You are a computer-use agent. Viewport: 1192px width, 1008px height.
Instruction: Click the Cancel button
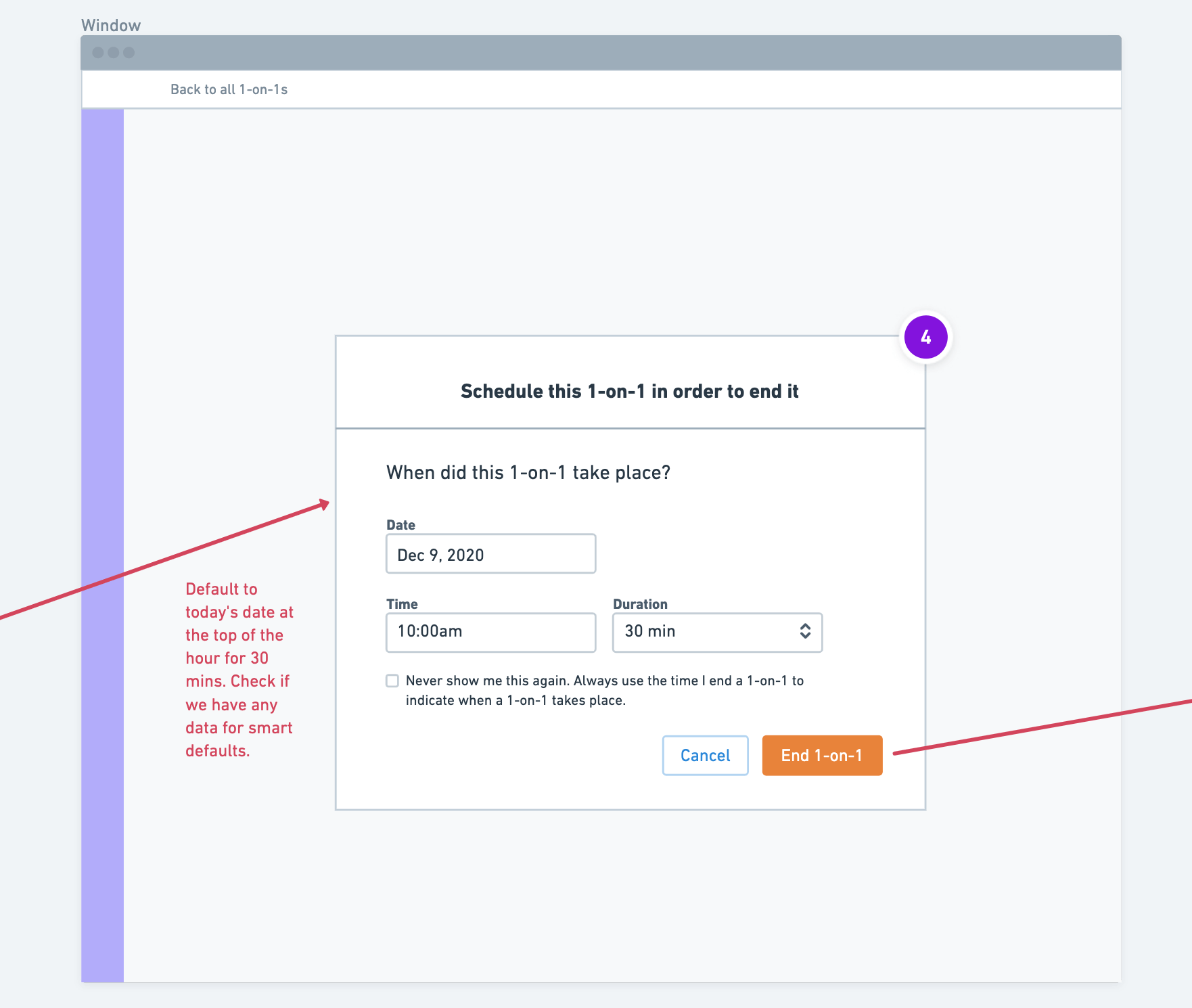click(705, 755)
